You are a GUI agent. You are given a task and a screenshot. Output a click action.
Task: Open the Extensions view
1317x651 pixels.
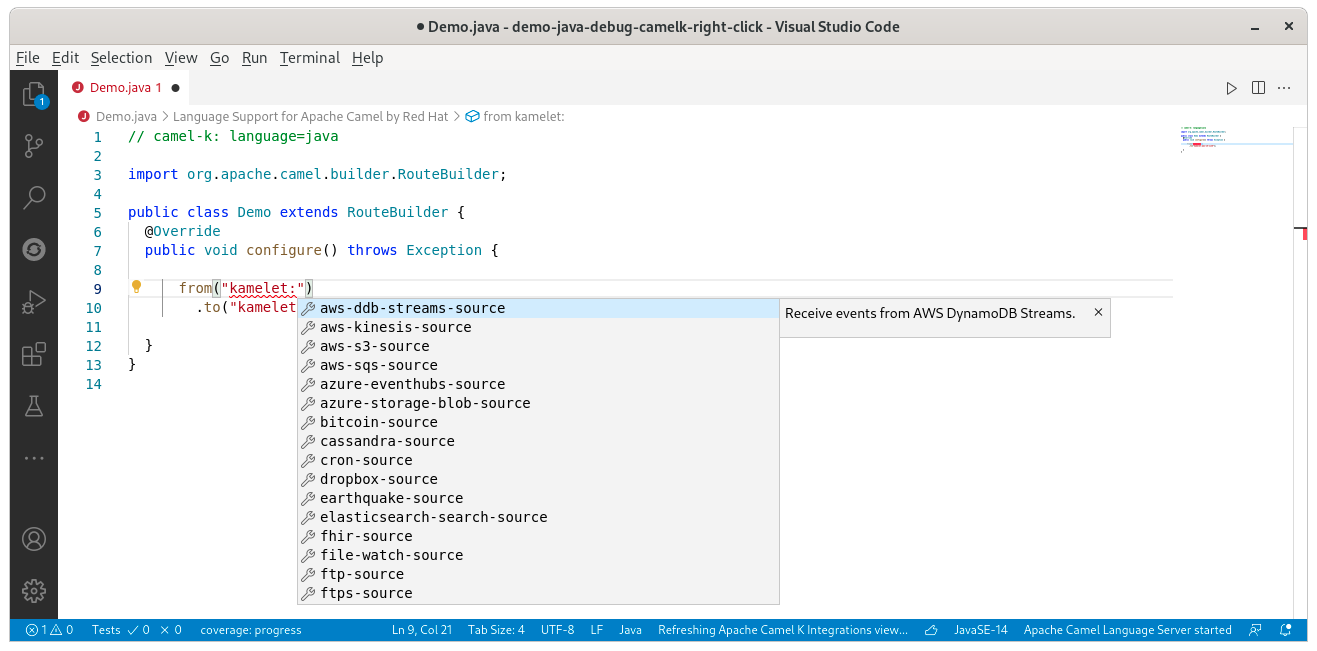(34, 354)
